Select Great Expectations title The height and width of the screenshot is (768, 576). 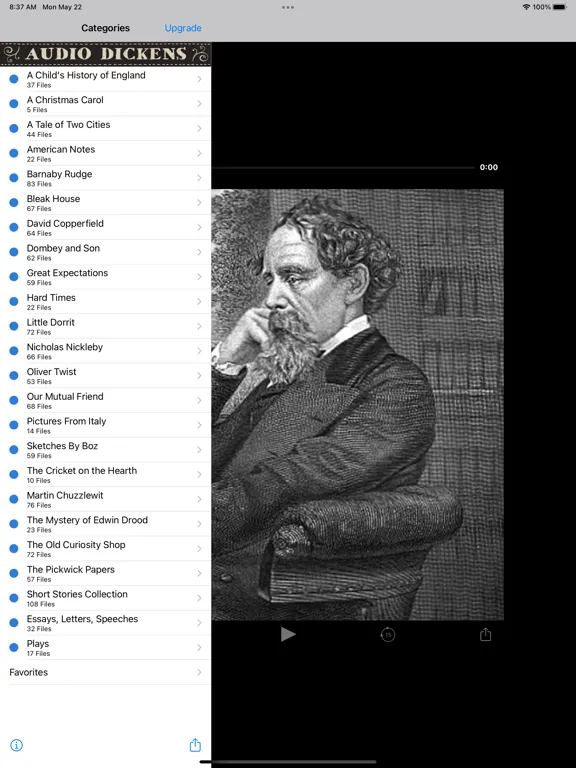[x=67, y=273]
